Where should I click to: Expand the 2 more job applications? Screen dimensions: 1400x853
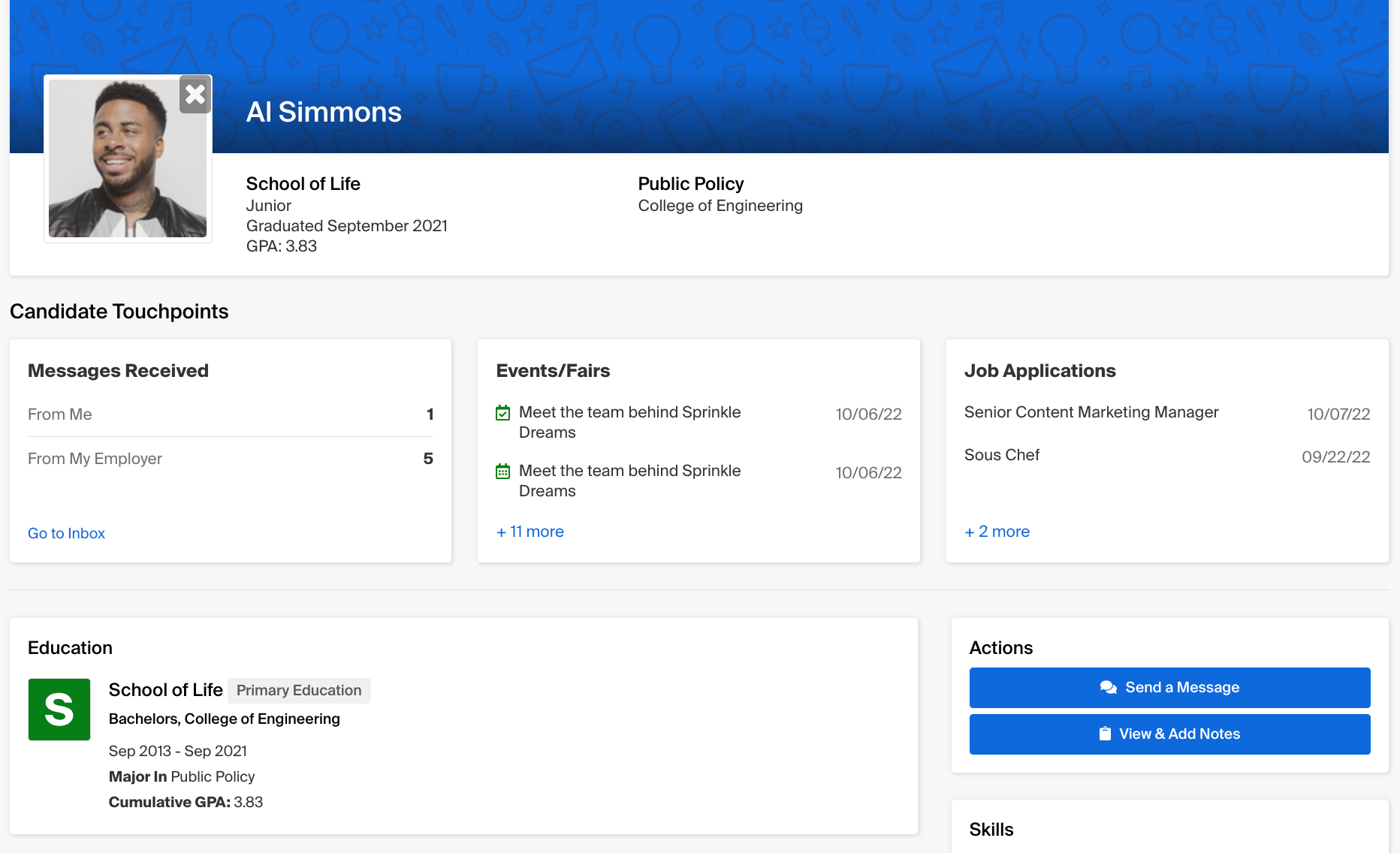click(997, 532)
